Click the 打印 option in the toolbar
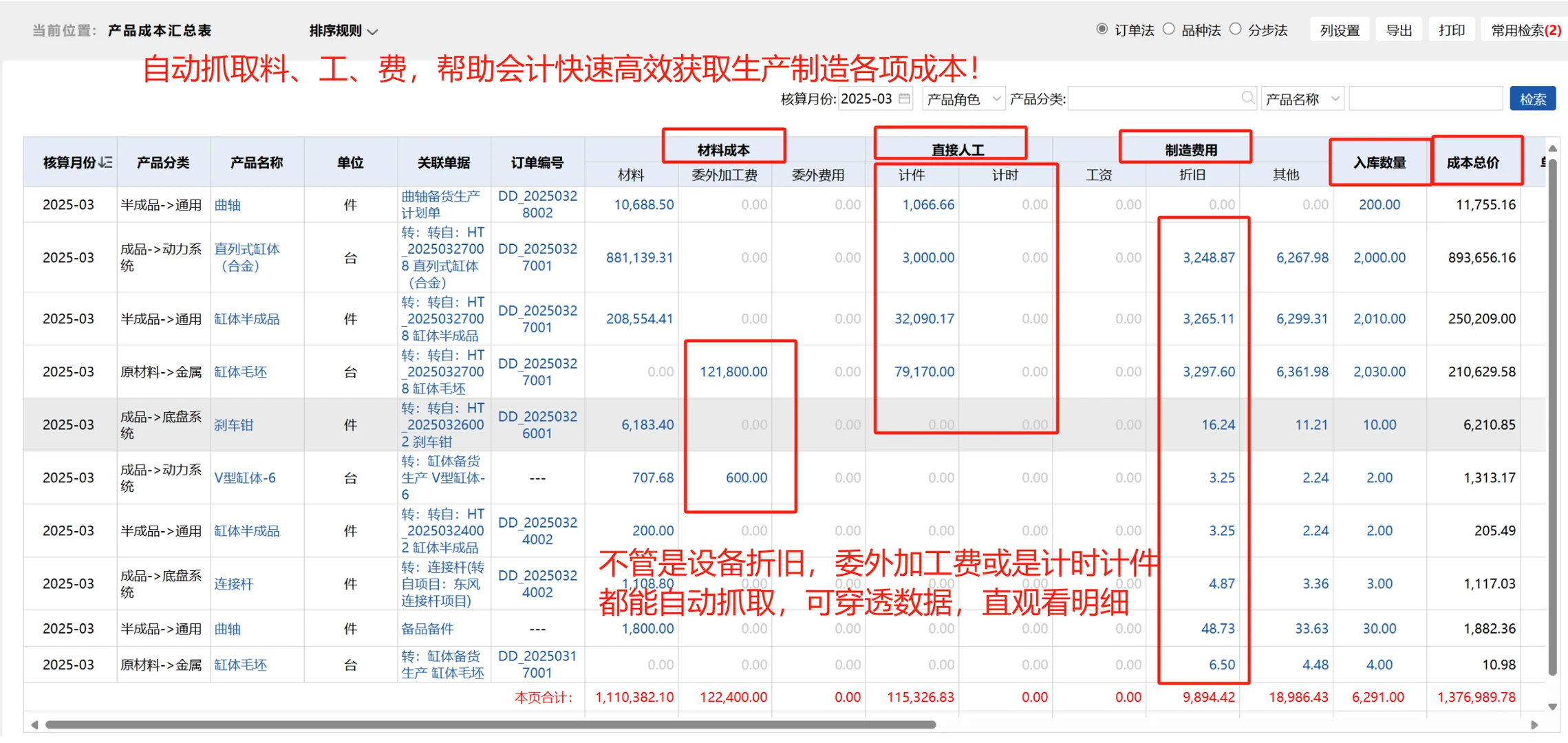 [1452, 29]
